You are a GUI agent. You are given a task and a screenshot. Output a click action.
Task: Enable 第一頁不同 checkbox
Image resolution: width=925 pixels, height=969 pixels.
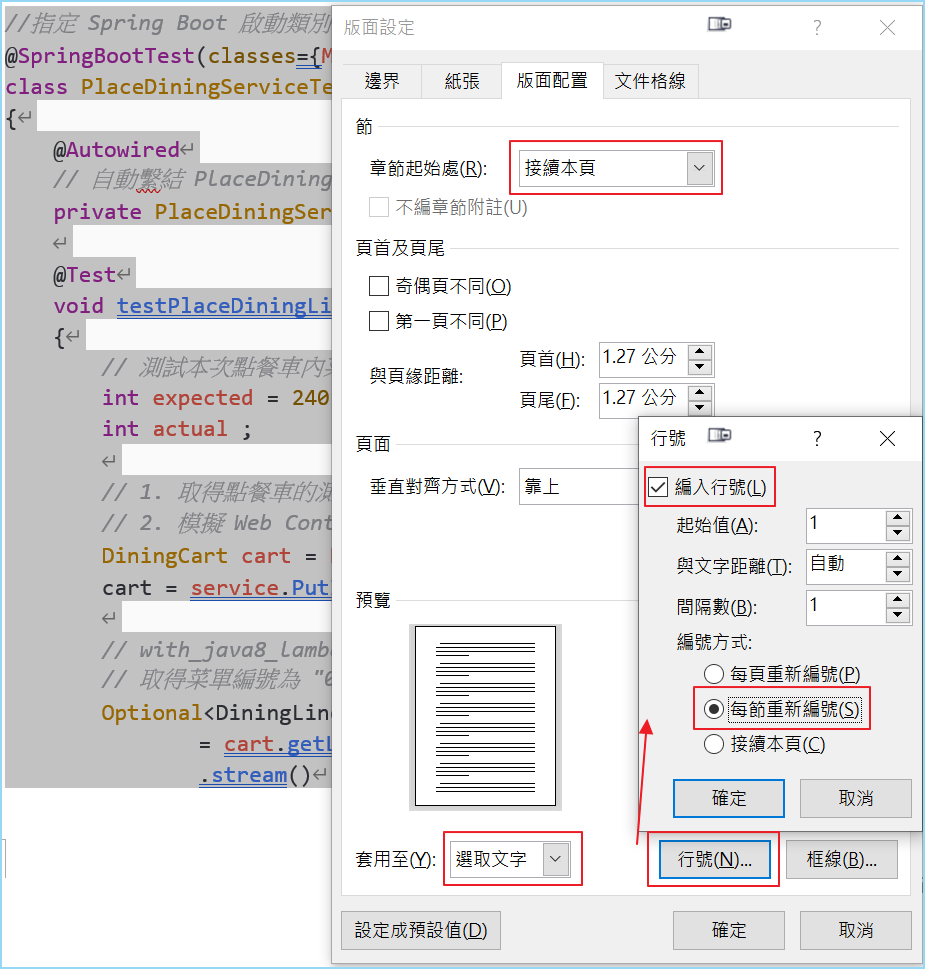point(379,321)
